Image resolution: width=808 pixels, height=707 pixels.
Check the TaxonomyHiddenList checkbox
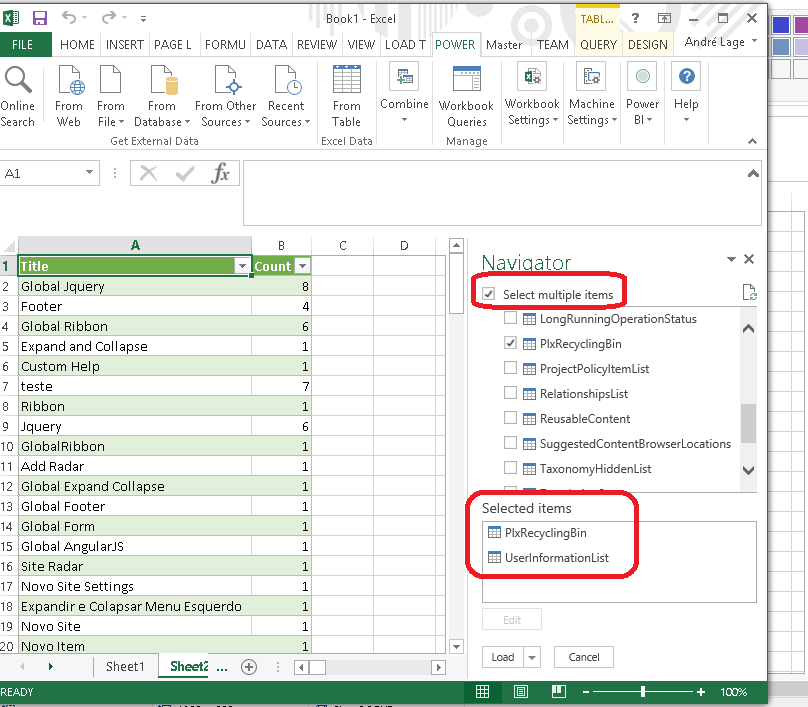click(510, 467)
